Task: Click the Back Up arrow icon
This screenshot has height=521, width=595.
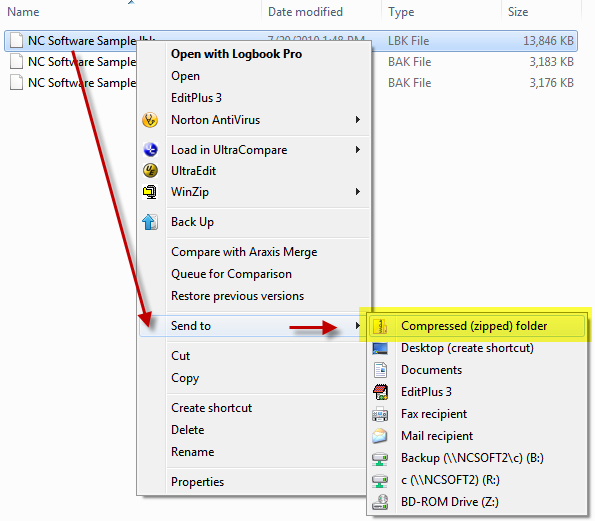Action: click(150, 222)
